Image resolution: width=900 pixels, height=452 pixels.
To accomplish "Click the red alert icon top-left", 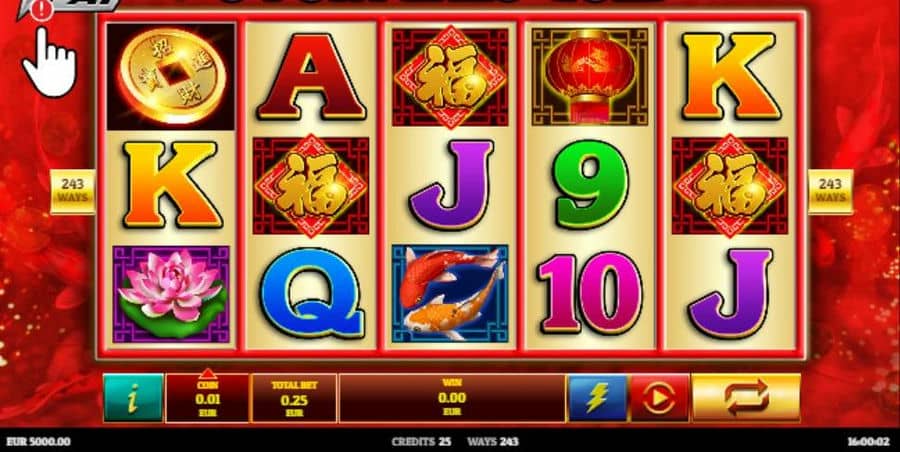I will coord(42,9).
